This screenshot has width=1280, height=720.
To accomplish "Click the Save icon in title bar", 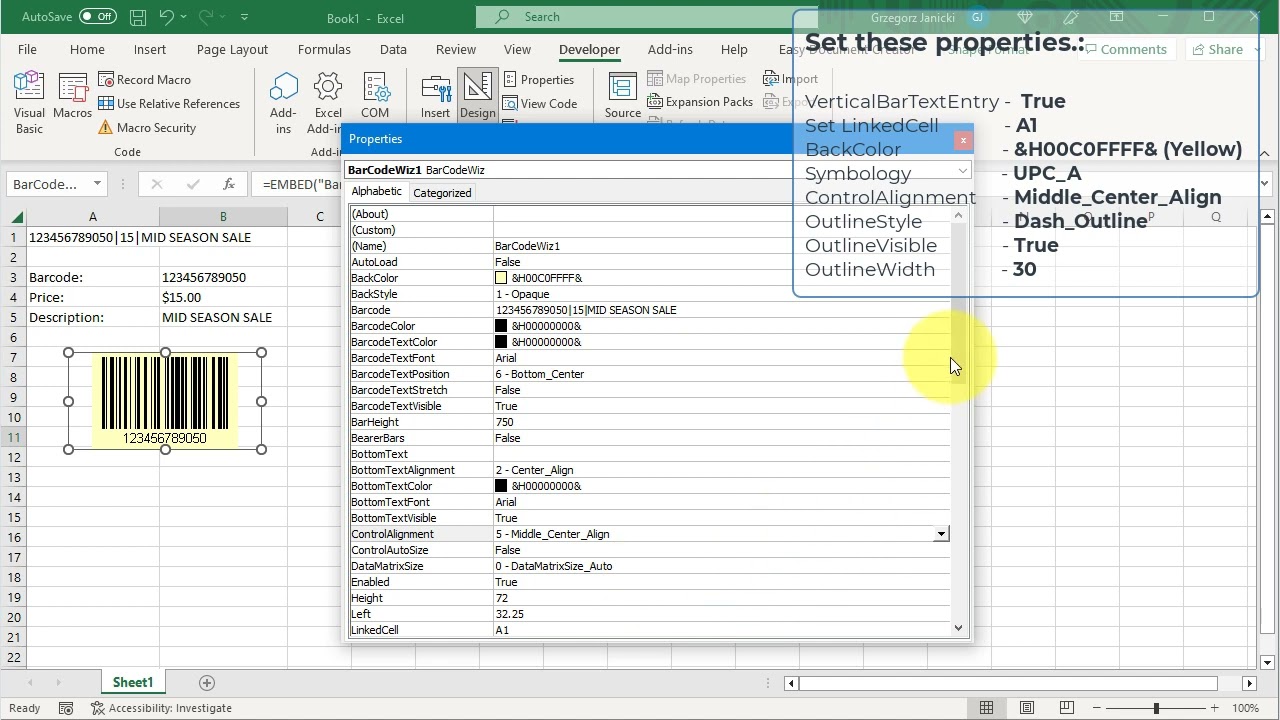I will point(138,17).
